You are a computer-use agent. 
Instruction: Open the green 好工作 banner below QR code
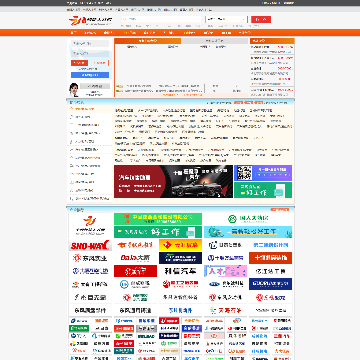coord(263,190)
